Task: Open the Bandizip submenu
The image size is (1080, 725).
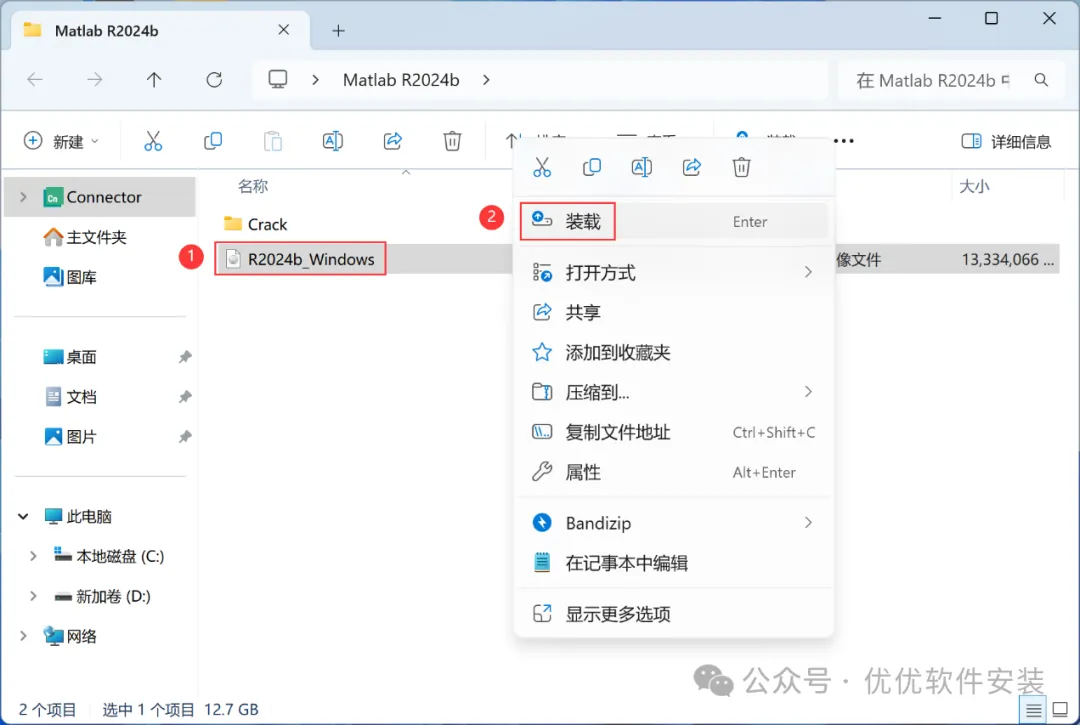Action: (x=673, y=523)
